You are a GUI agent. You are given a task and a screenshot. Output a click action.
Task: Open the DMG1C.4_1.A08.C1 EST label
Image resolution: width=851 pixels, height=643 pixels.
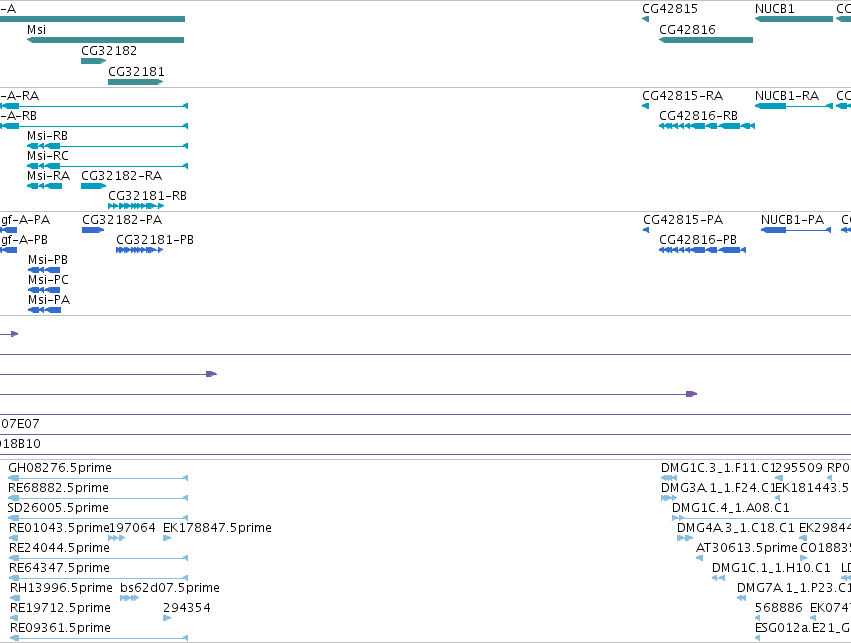click(x=731, y=508)
